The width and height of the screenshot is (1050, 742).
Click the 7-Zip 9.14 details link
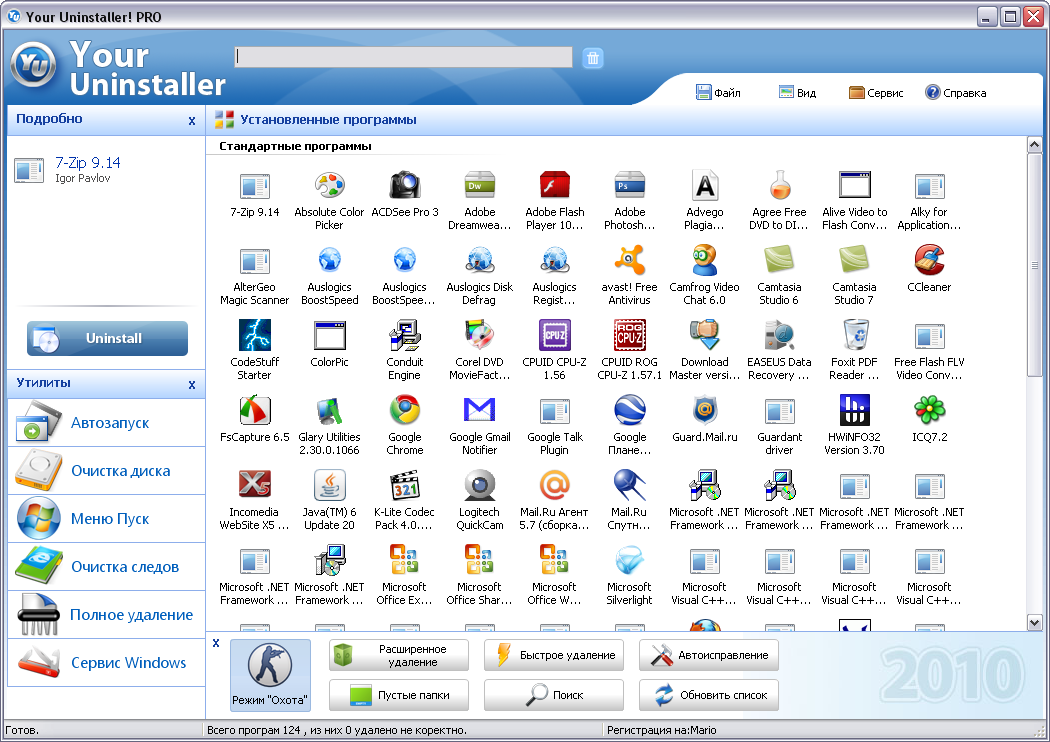pyautogui.click(x=88, y=163)
